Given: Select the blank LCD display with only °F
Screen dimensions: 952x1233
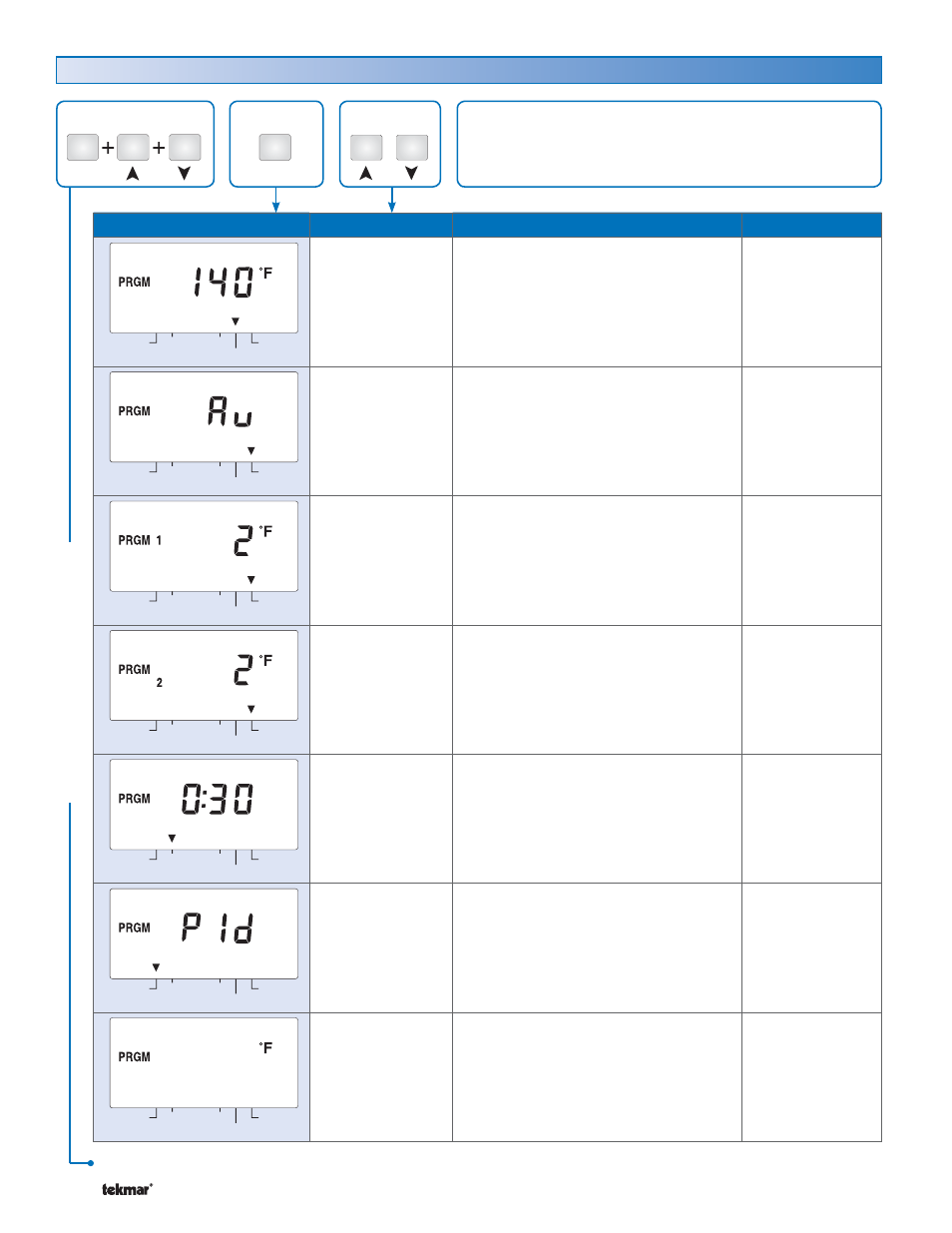Looking at the screenshot, I should point(204,1062).
